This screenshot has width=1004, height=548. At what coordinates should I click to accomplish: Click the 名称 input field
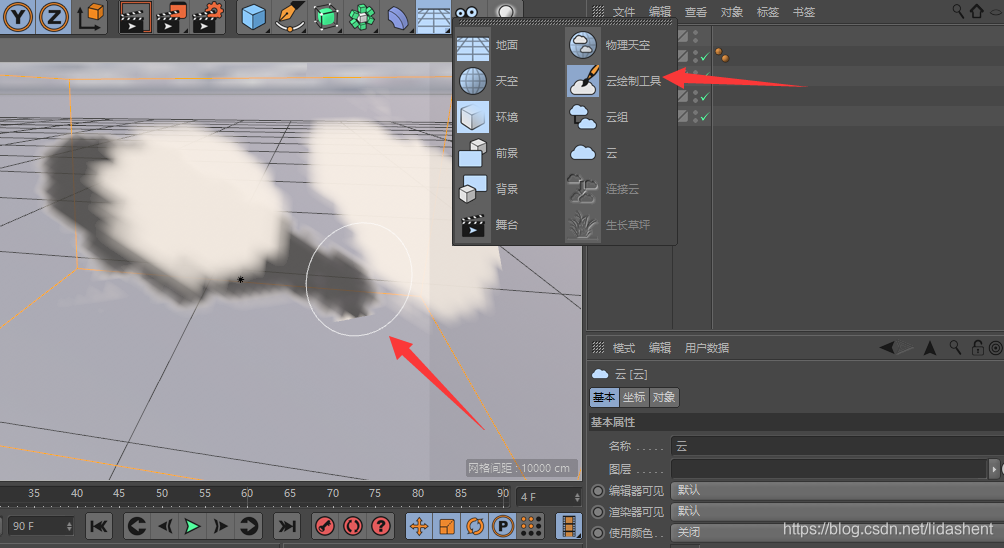tap(838, 446)
